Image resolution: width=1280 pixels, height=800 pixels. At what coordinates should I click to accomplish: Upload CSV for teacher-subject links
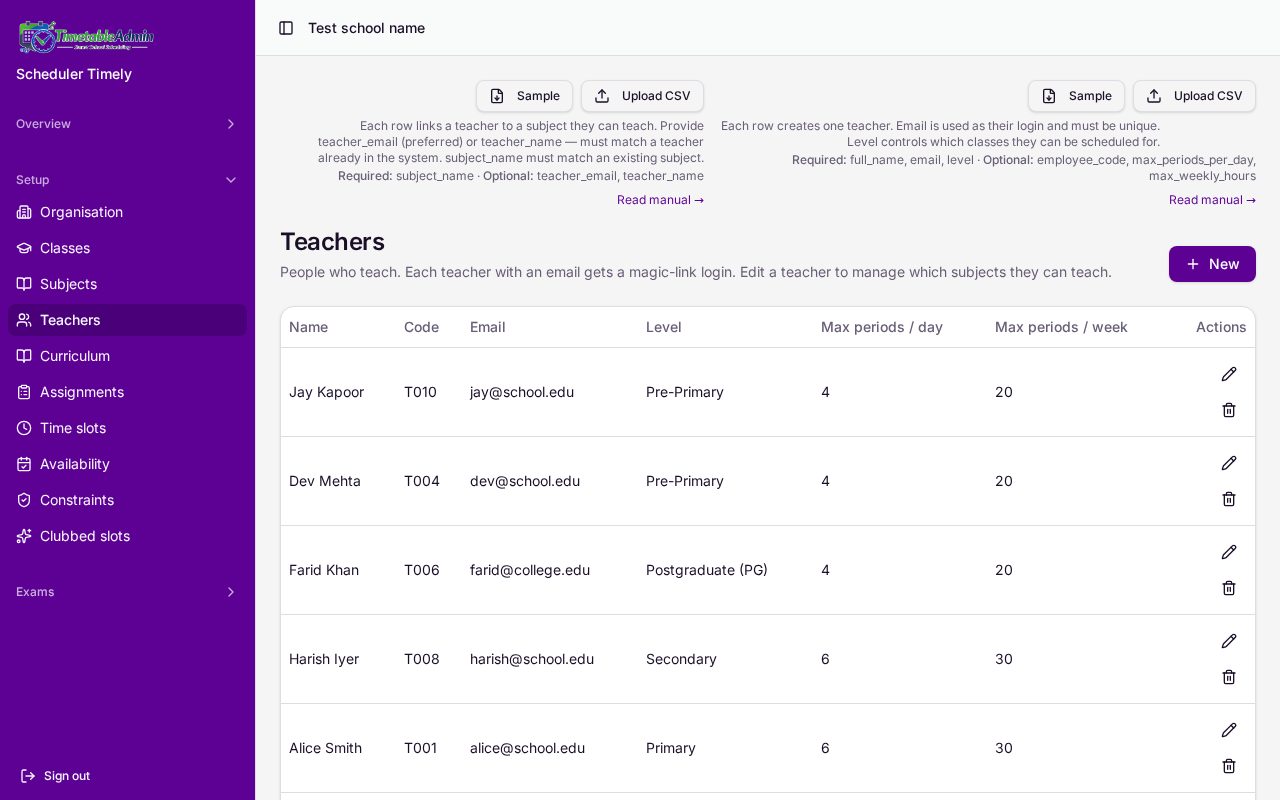642,96
